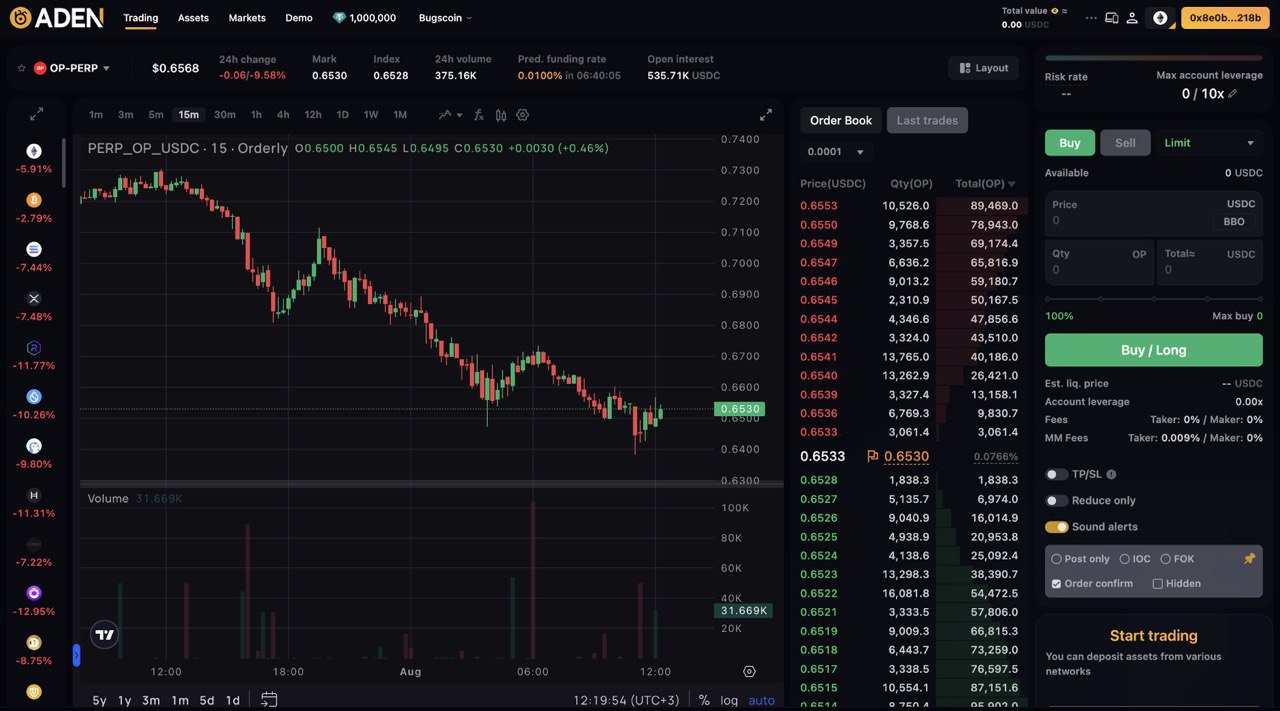Image resolution: width=1280 pixels, height=711 pixels.
Task: Select coin with -9.80% change
Action: pos(34,446)
